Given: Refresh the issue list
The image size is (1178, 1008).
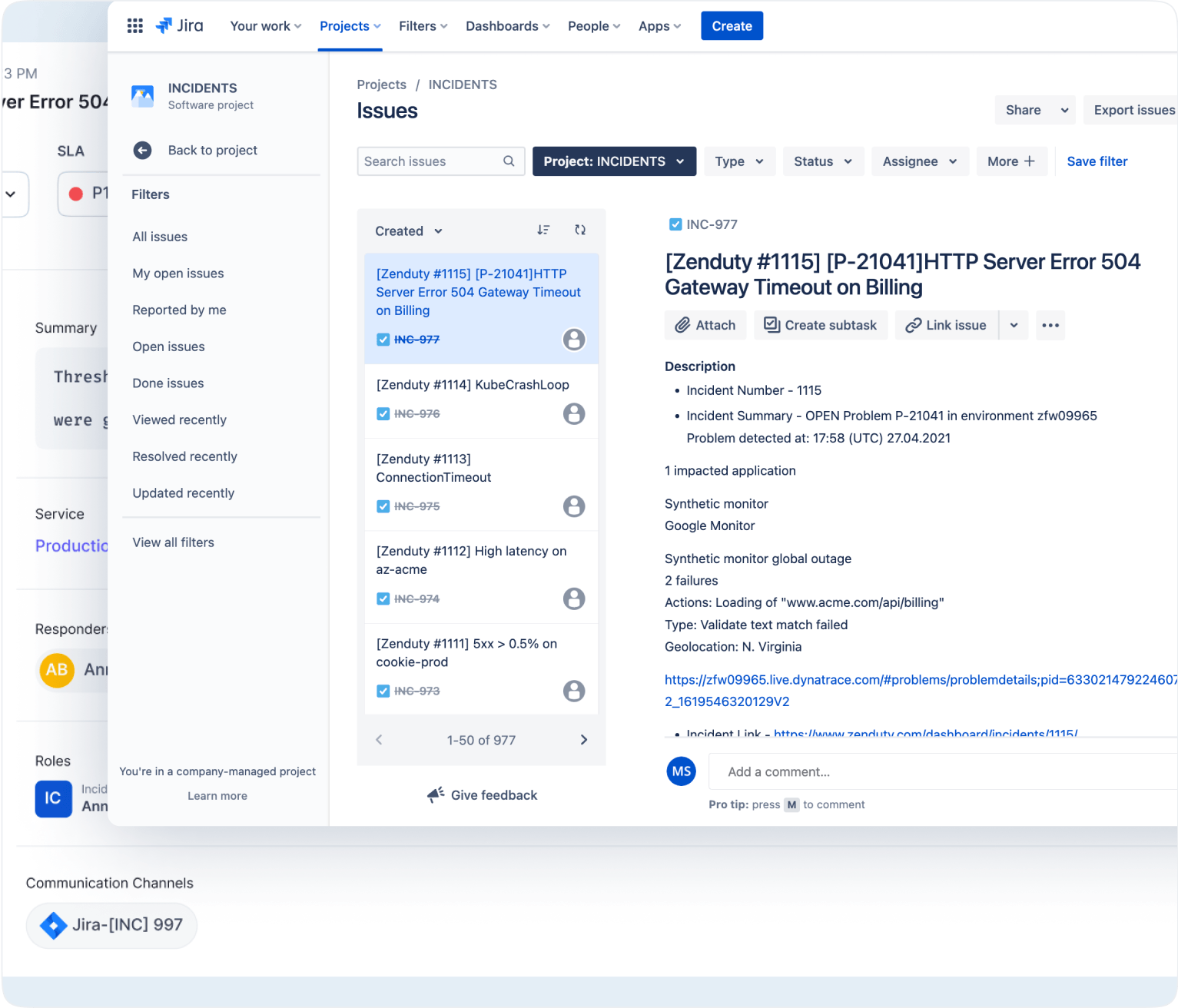Looking at the screenshot, I should click(580, 230).
